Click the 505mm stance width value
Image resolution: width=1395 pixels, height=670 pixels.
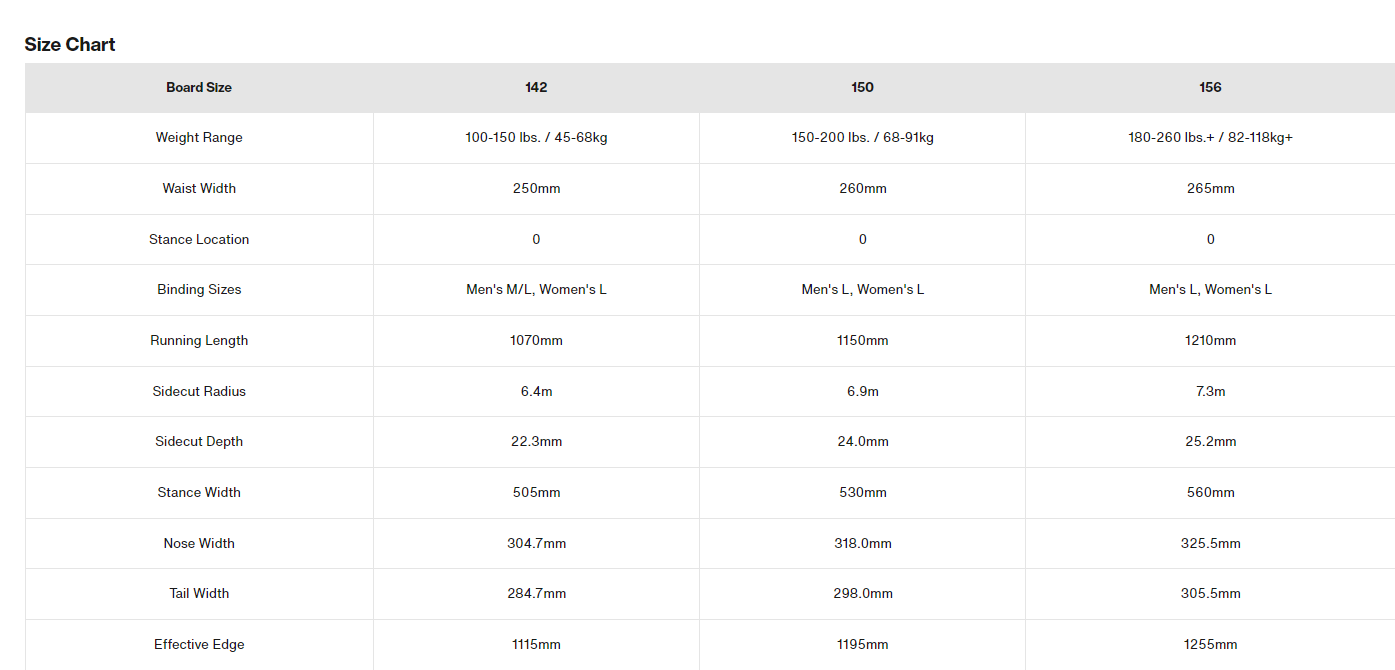[x=536, y=492]
